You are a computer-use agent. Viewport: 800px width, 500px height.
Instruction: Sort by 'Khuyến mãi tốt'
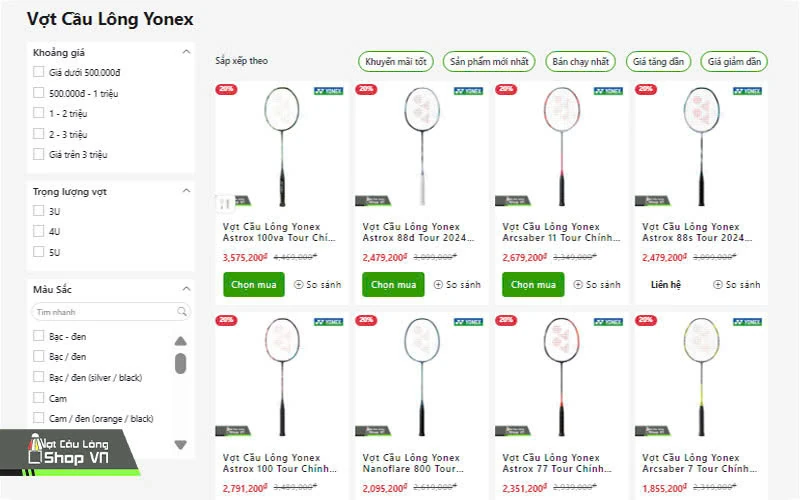(x=396, y=62)
